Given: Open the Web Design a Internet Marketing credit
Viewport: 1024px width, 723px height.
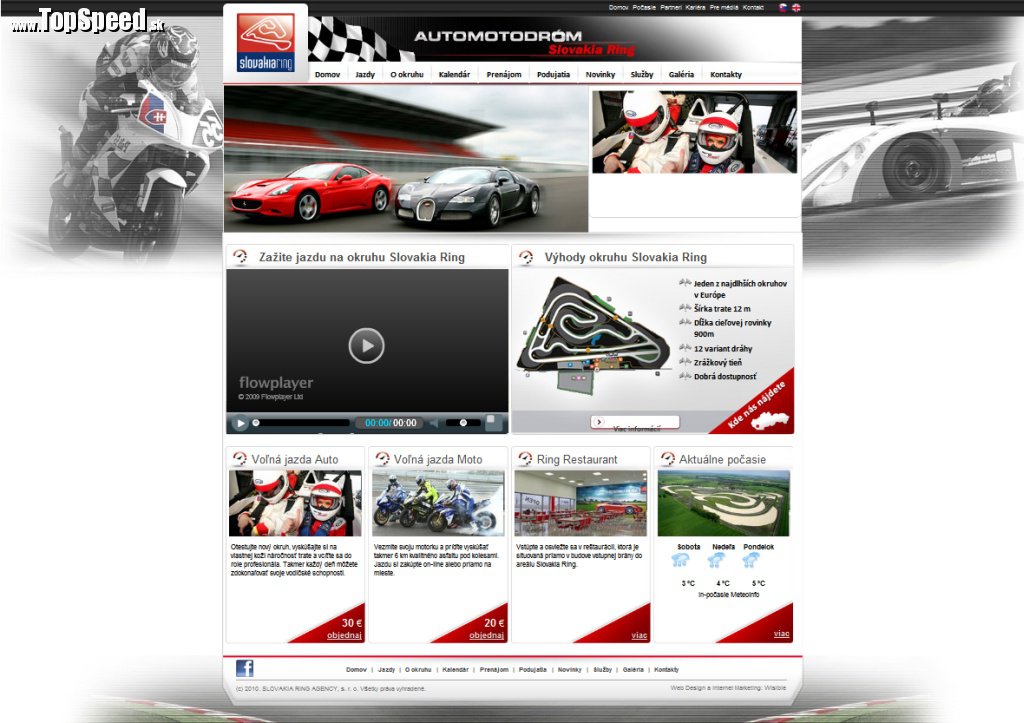Looking at the screenshot, I should pyautogui.click(x=728, y=688).
